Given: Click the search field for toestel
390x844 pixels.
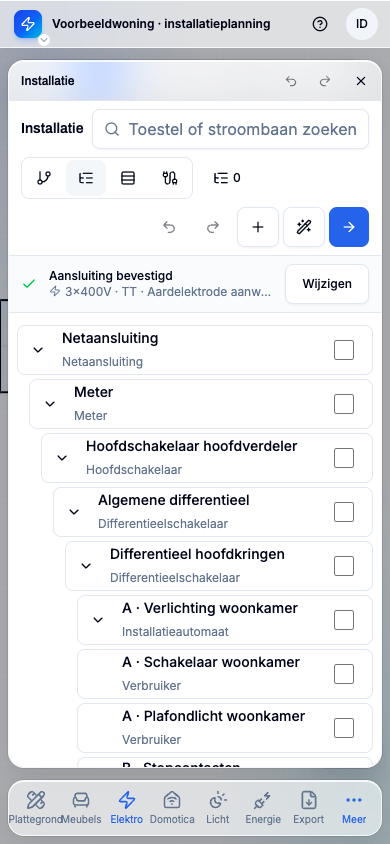Looking at the screenshot, I should pyautogui.click(x=230, y=129).
